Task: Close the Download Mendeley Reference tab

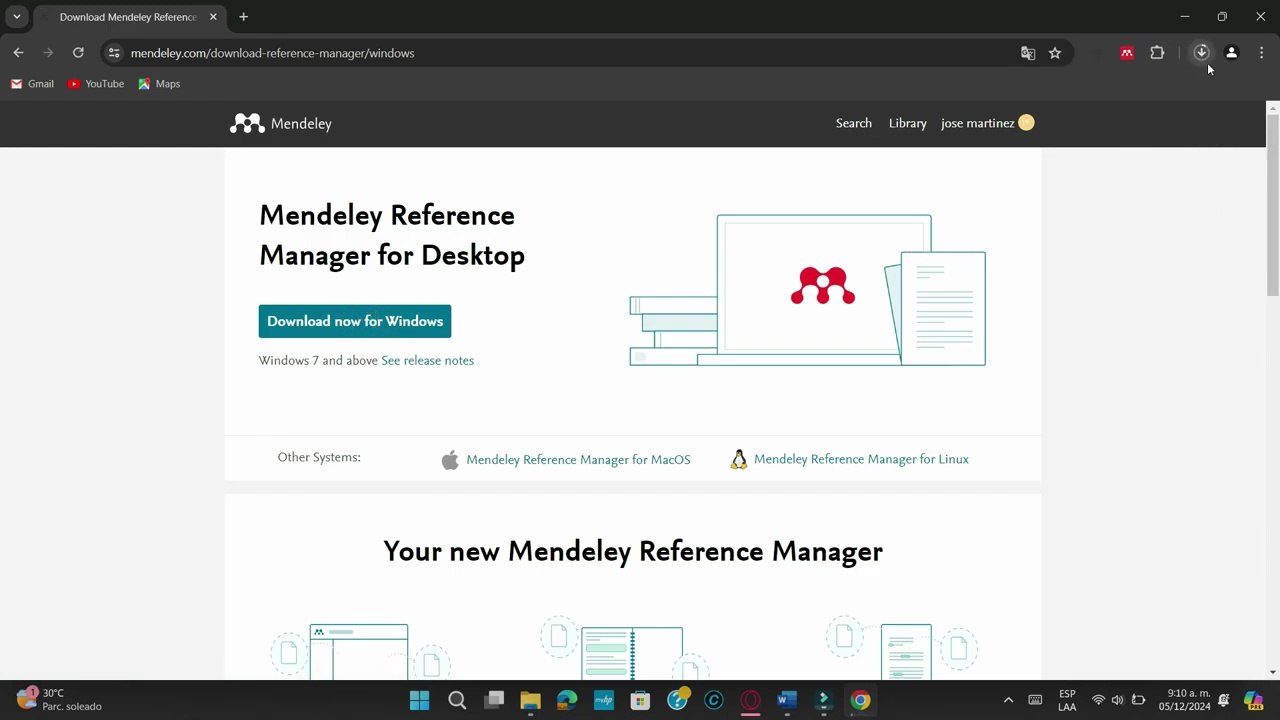Action: [213, 17]
